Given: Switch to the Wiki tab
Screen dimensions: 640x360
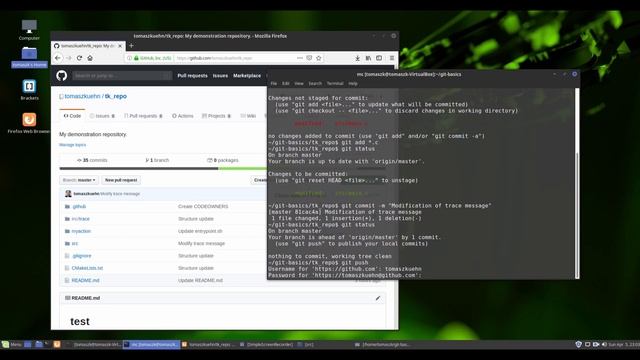Looking at the screenshot, I should tap(248, 116).
